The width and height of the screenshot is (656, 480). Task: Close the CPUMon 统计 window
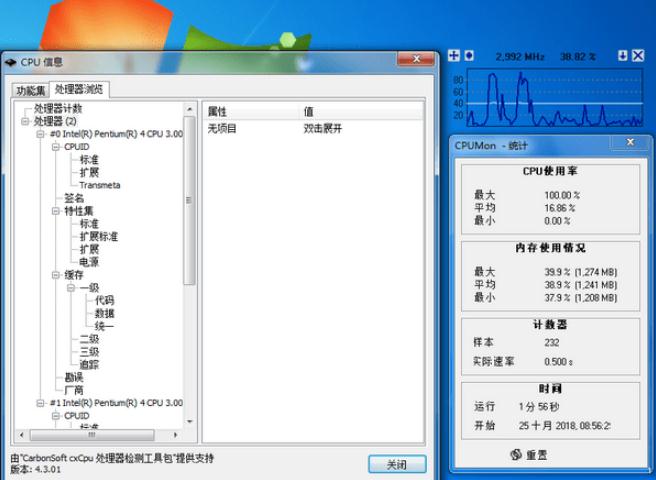[x=630, y=142]
